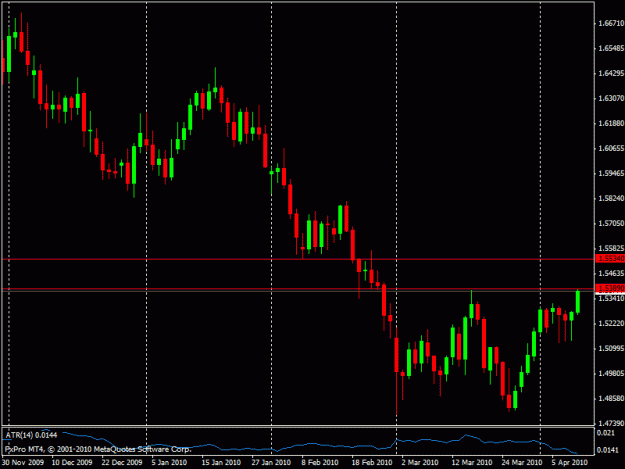Click the 5 Jan 2010 date label
The width and height of the screenshot is (625, 469).
(169, 463)
